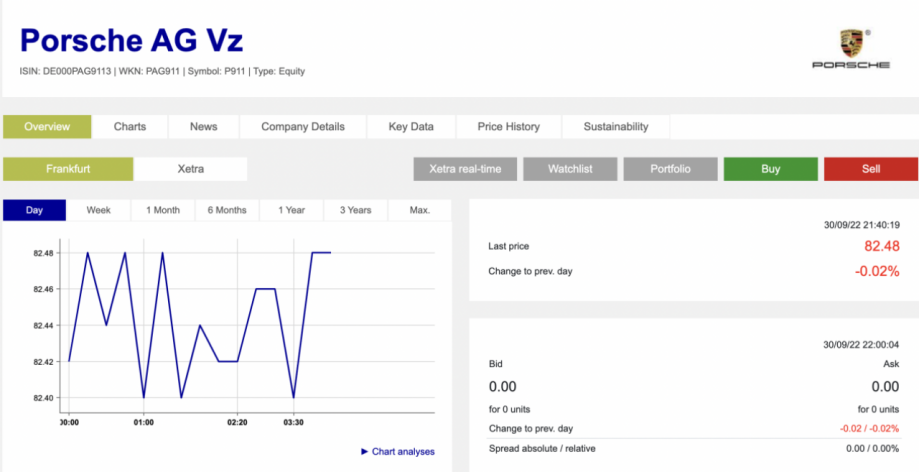Add stock to Watchlist

pos(570,169)
